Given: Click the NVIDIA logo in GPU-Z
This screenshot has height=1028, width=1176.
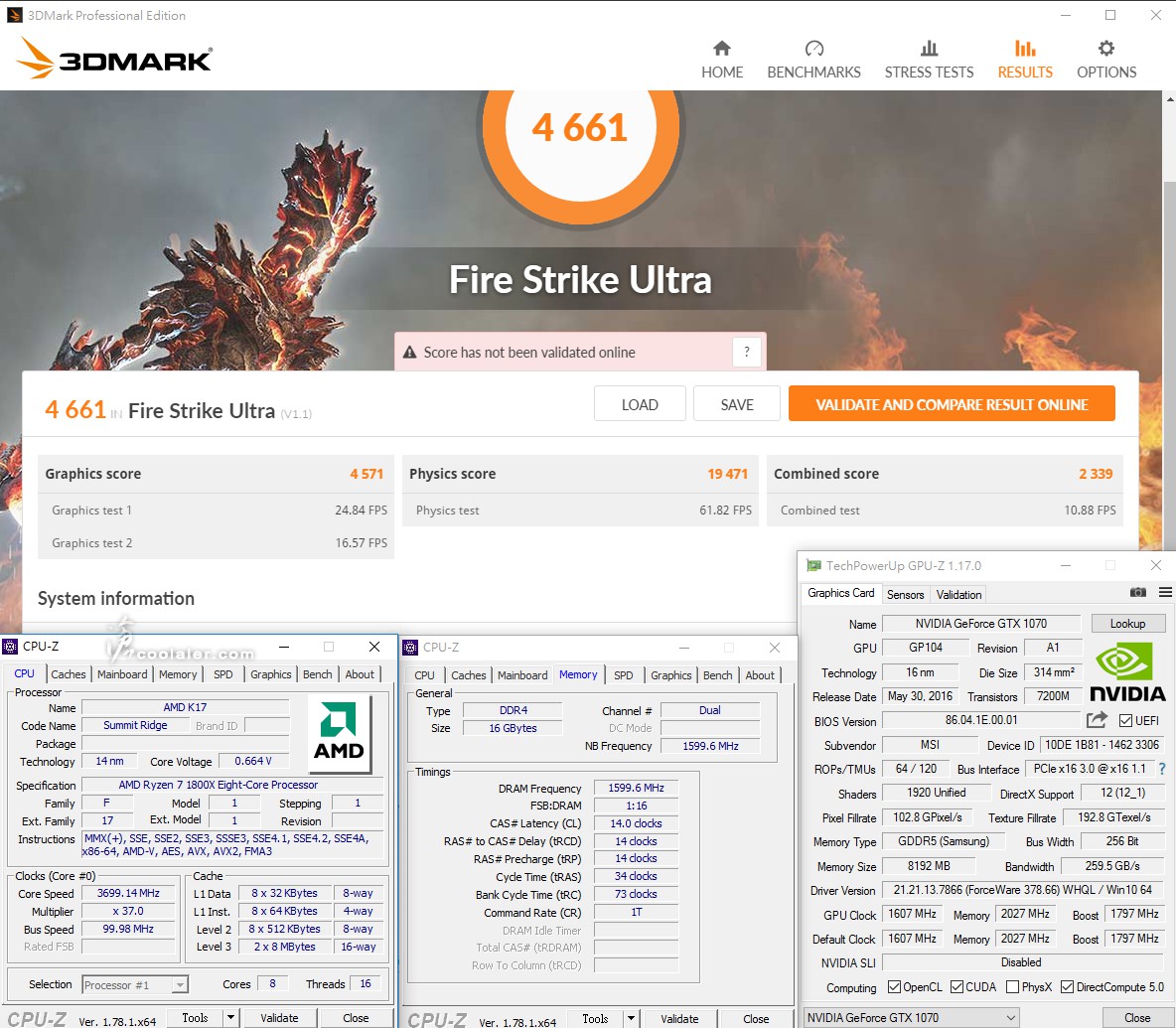Looking at the screenshot, I should pos(1127,672).
